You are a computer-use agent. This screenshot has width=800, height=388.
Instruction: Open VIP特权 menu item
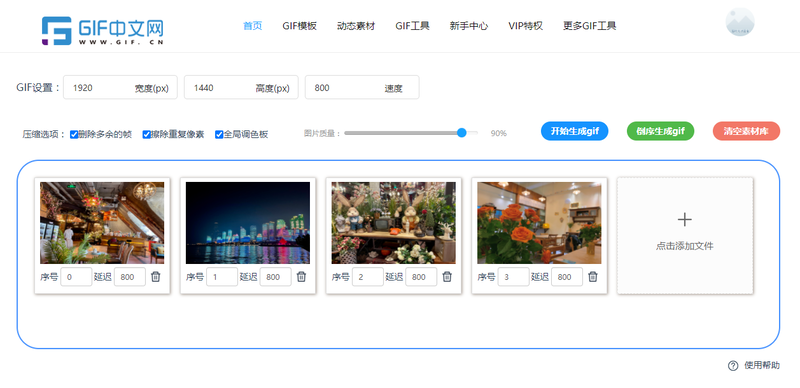click(x=526, y=26)
